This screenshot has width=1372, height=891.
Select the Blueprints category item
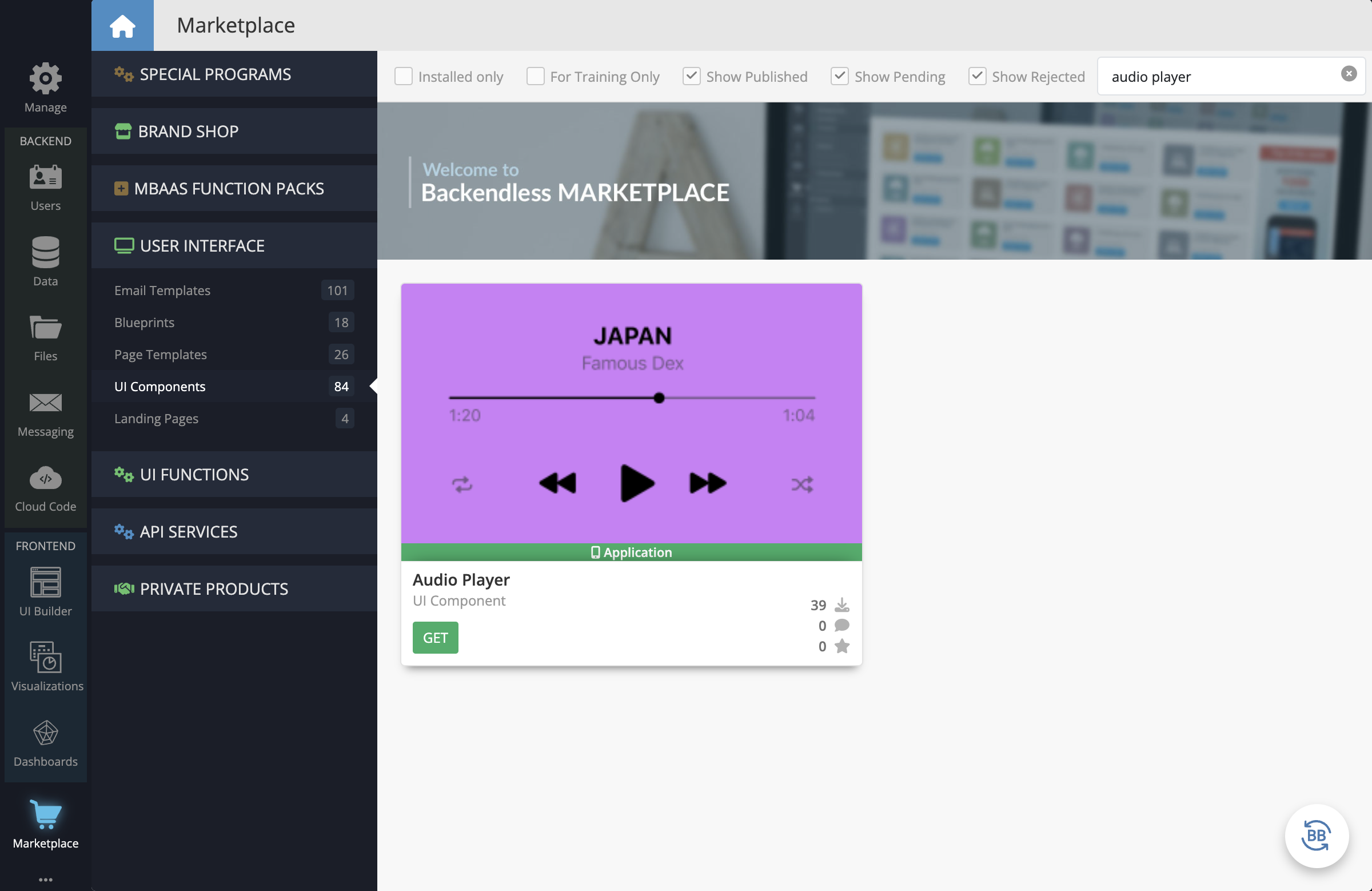(x=144, y=322)
